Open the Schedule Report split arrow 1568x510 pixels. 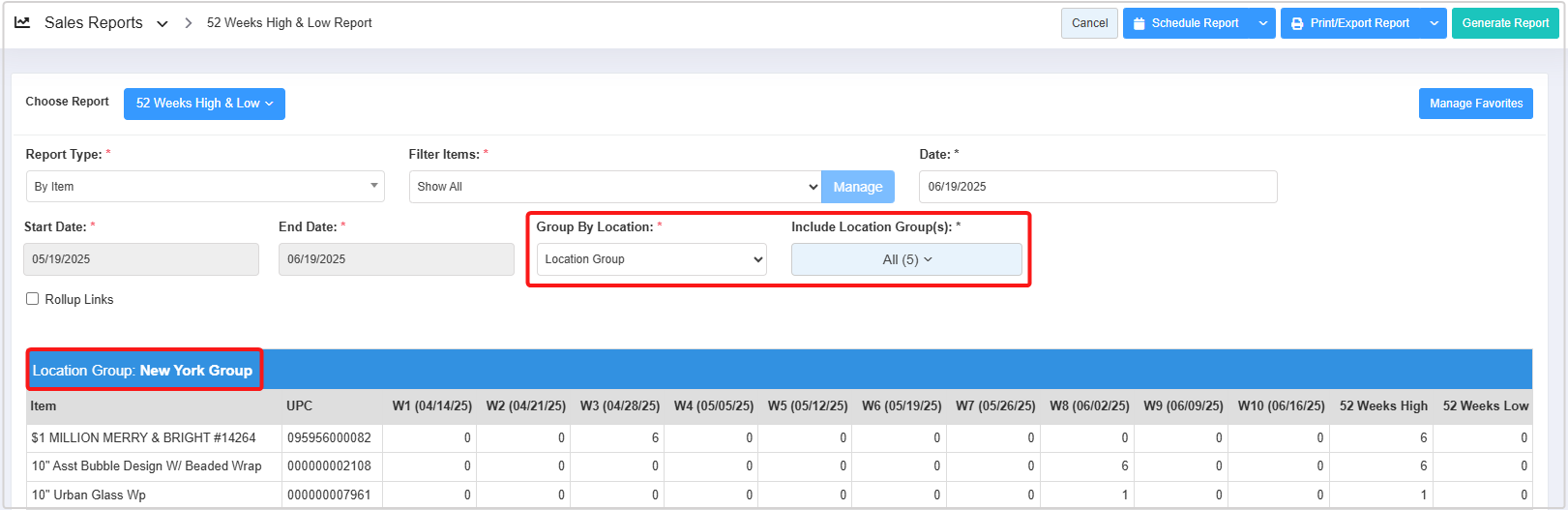click(x=1263, y=23)
